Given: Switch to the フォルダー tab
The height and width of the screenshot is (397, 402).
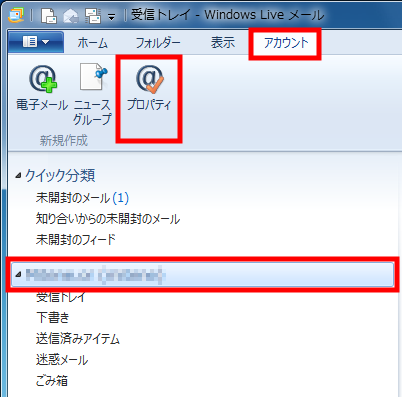Looking at the screenshot, I should (x=158, y=43).
